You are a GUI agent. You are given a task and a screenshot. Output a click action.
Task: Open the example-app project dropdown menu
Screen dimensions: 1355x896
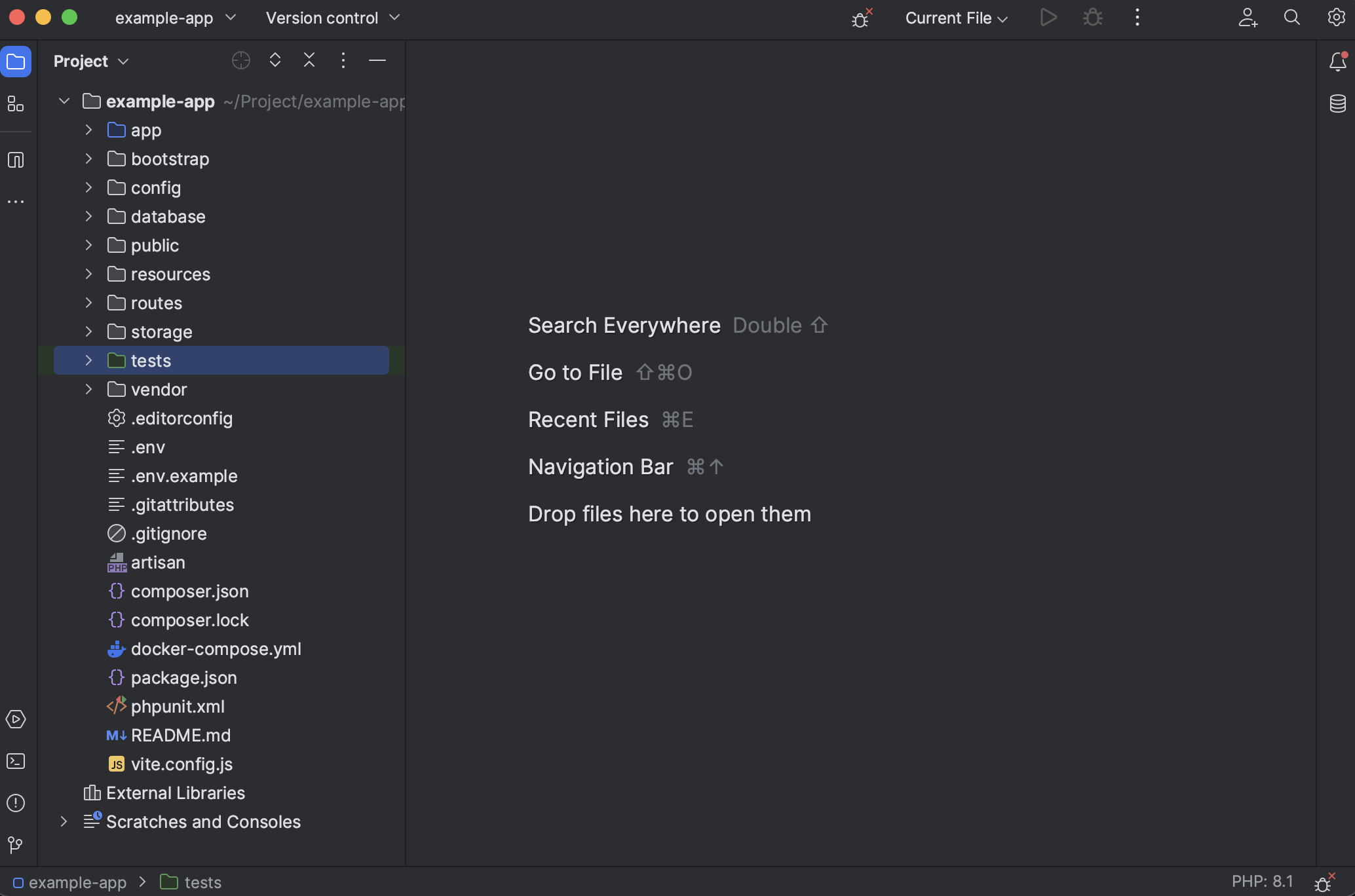tap(175, 18)
